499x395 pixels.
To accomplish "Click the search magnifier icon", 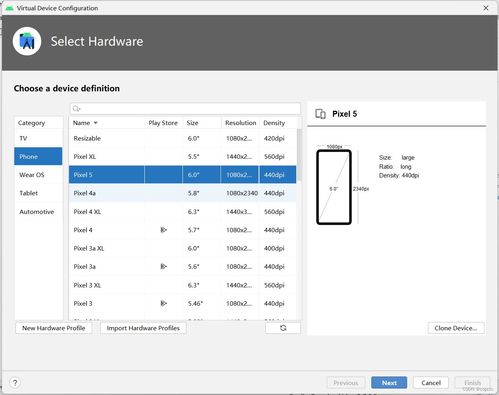I will (76, 109).
